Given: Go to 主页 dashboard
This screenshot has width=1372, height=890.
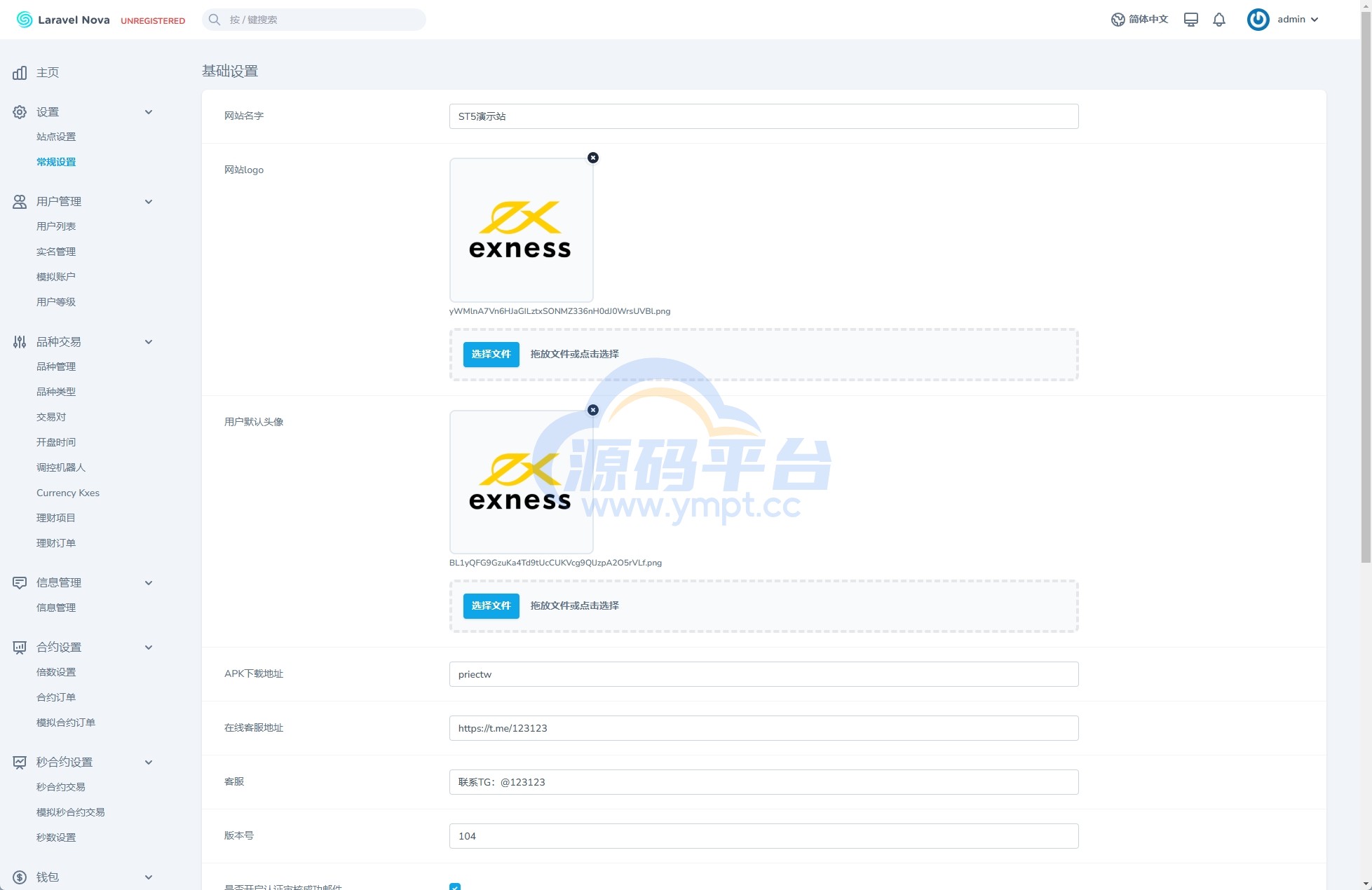Looking at the screenshot, I should pyautogui.click(x=48, y=73).
